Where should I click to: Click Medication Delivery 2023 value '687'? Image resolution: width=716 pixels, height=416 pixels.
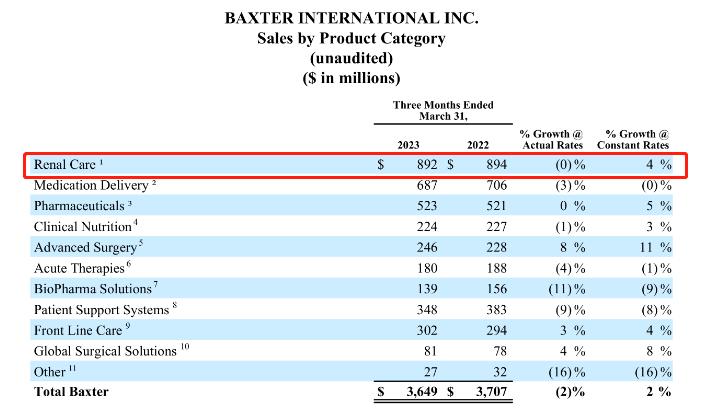pyautogui.click(x=427, y=185)
